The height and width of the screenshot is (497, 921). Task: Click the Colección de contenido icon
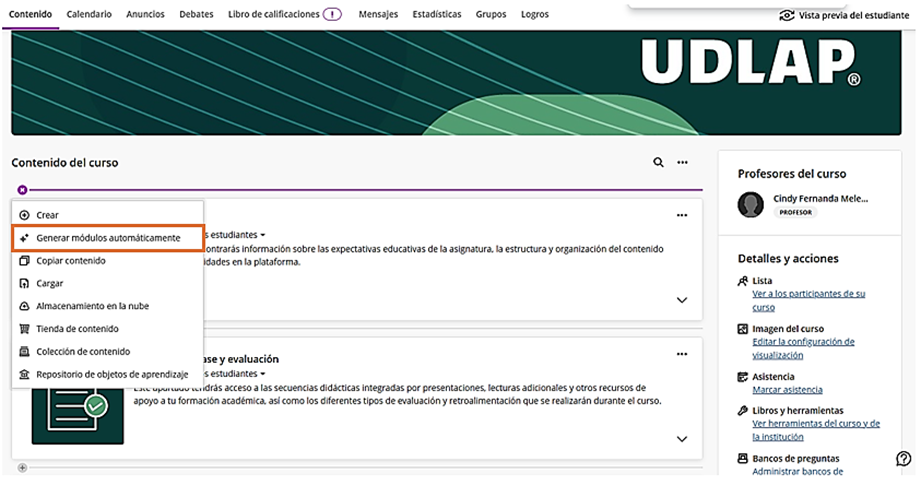24,351
